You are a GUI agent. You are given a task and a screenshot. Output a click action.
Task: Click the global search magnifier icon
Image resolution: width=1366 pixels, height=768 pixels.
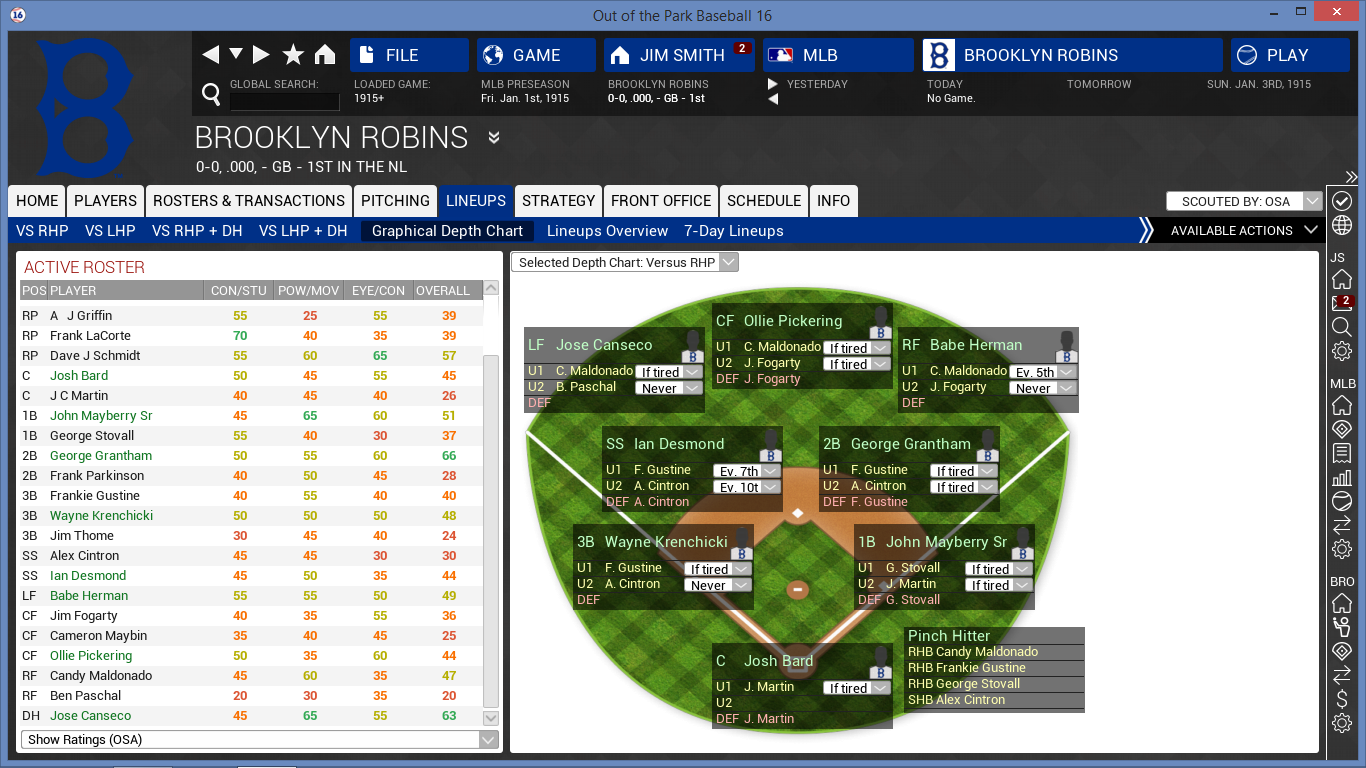(211, 95)
